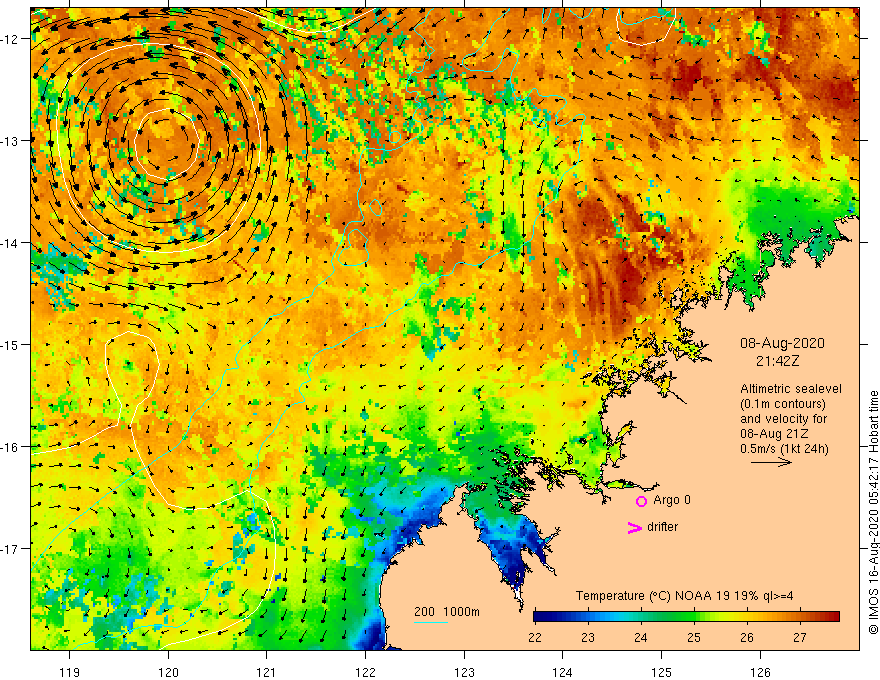880x680 pixels.
Task: Click the cyan 200 1000m depth contour line sample
Action: (x=431, y=622)
